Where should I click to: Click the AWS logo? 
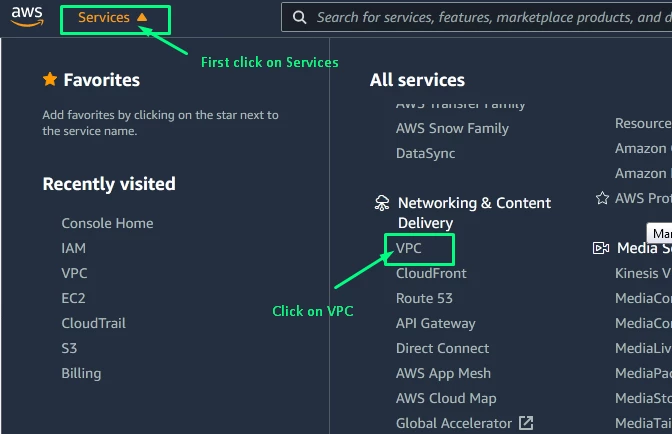[x=27, y=17]
